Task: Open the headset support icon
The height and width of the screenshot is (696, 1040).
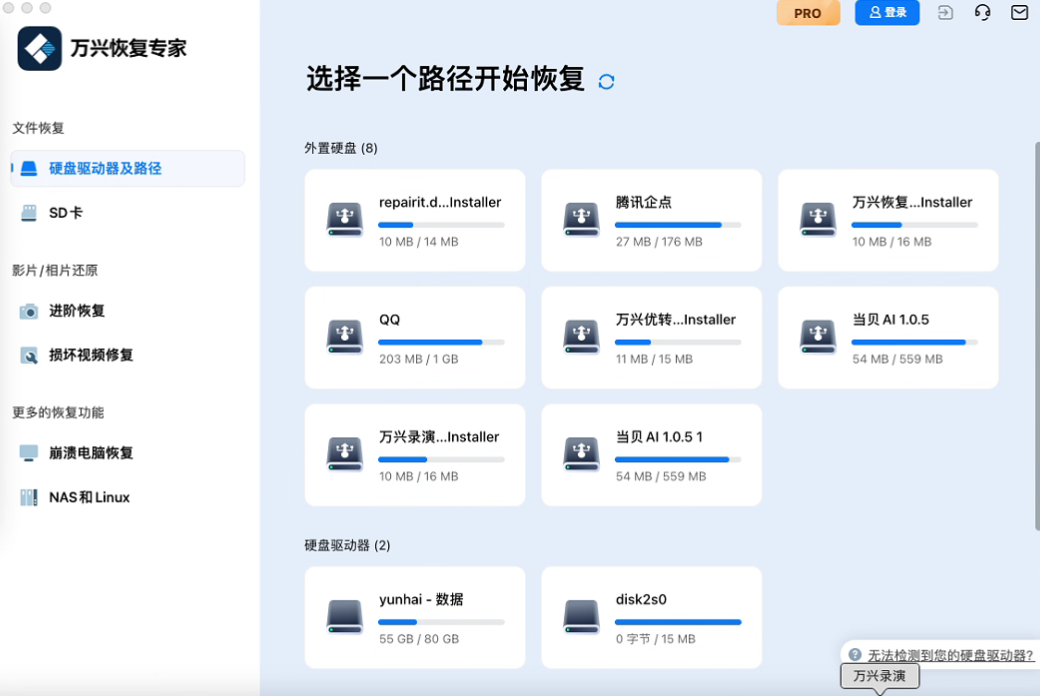Action: 982,13
